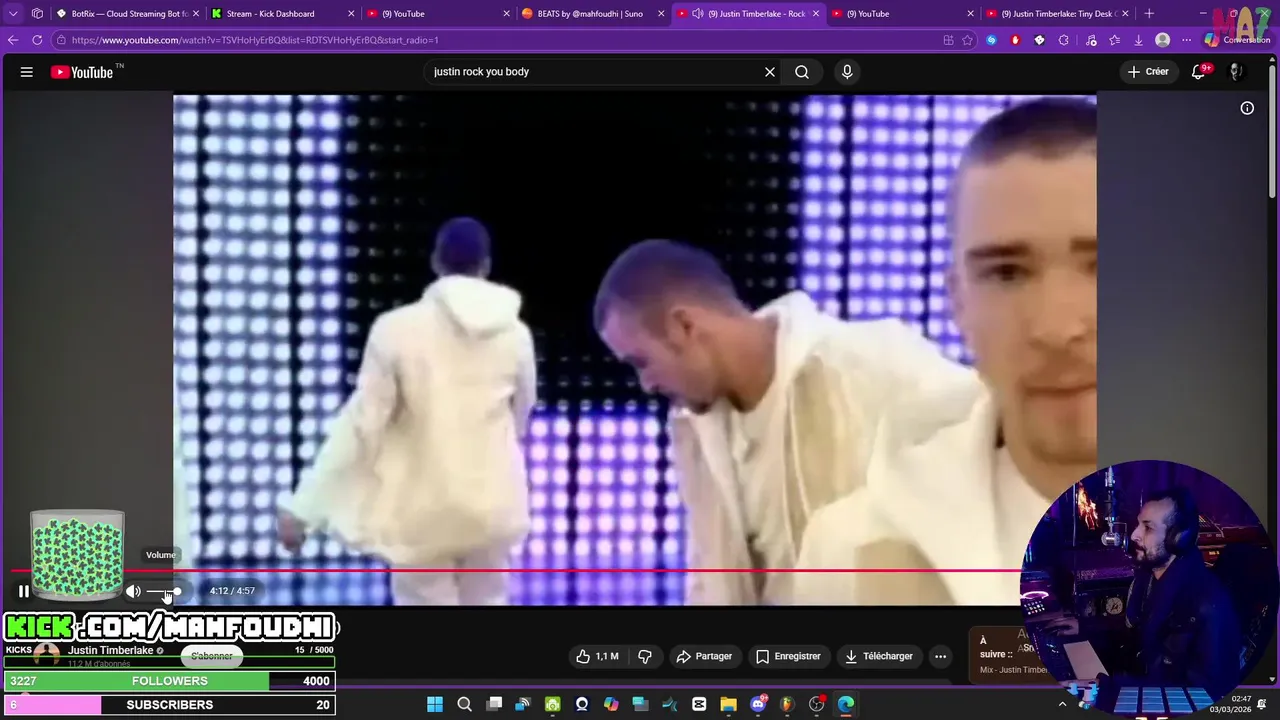The width and height of the screenshot is (1280, 720).
Task: Open OBS Studio from taskbar
Action: point(816,704)
